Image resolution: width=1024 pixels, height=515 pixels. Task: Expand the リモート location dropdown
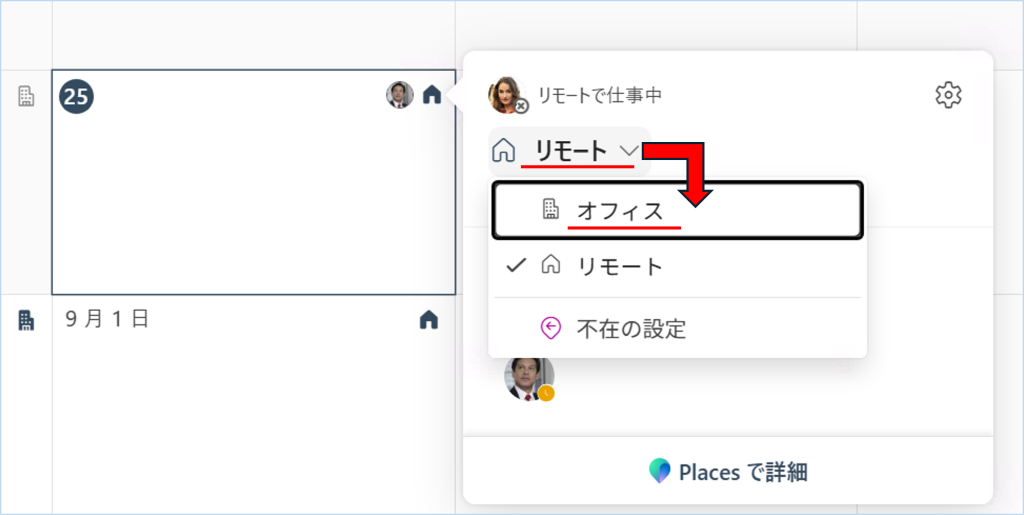point(569,151)
